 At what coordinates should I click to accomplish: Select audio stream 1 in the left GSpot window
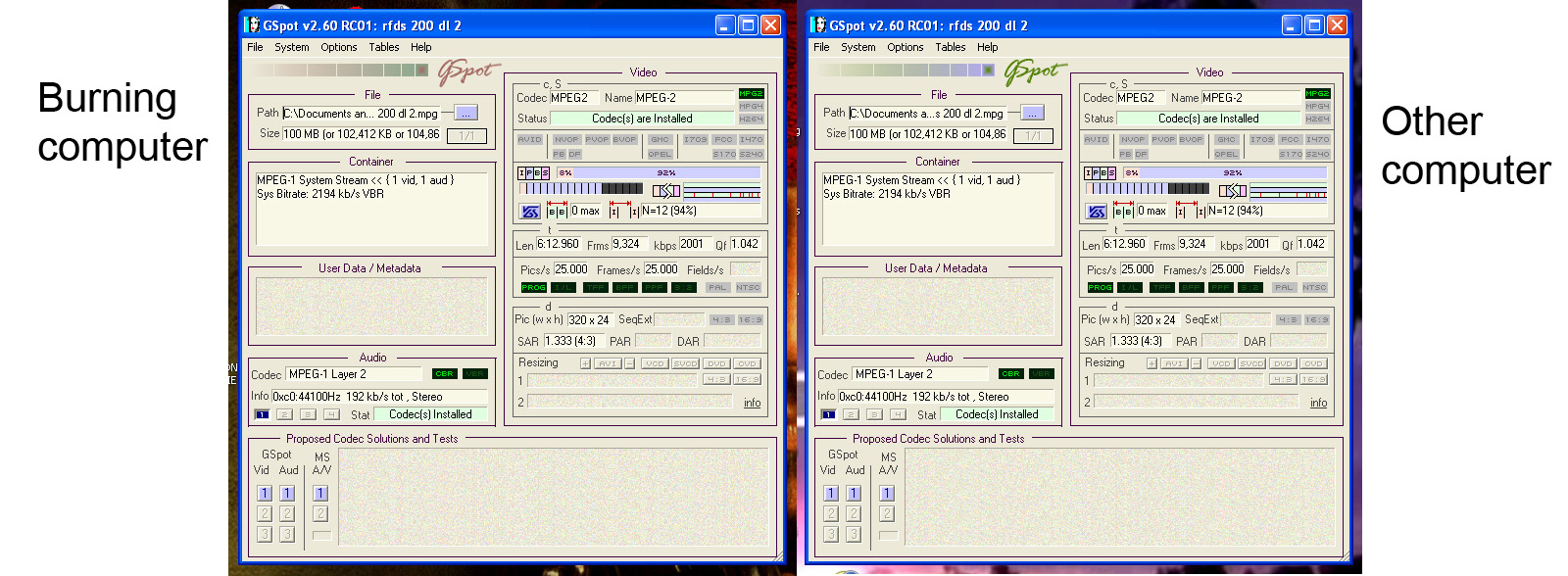(x=262, y=414)
